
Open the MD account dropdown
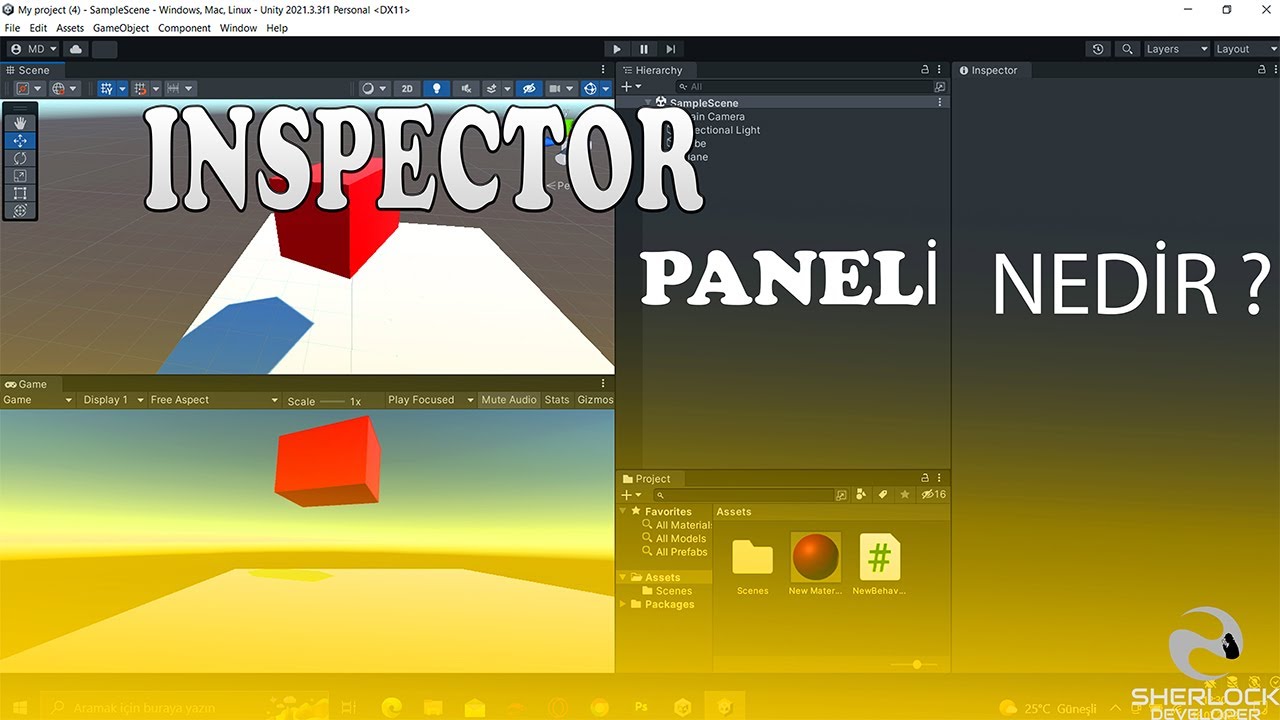[x=32, y=49]
